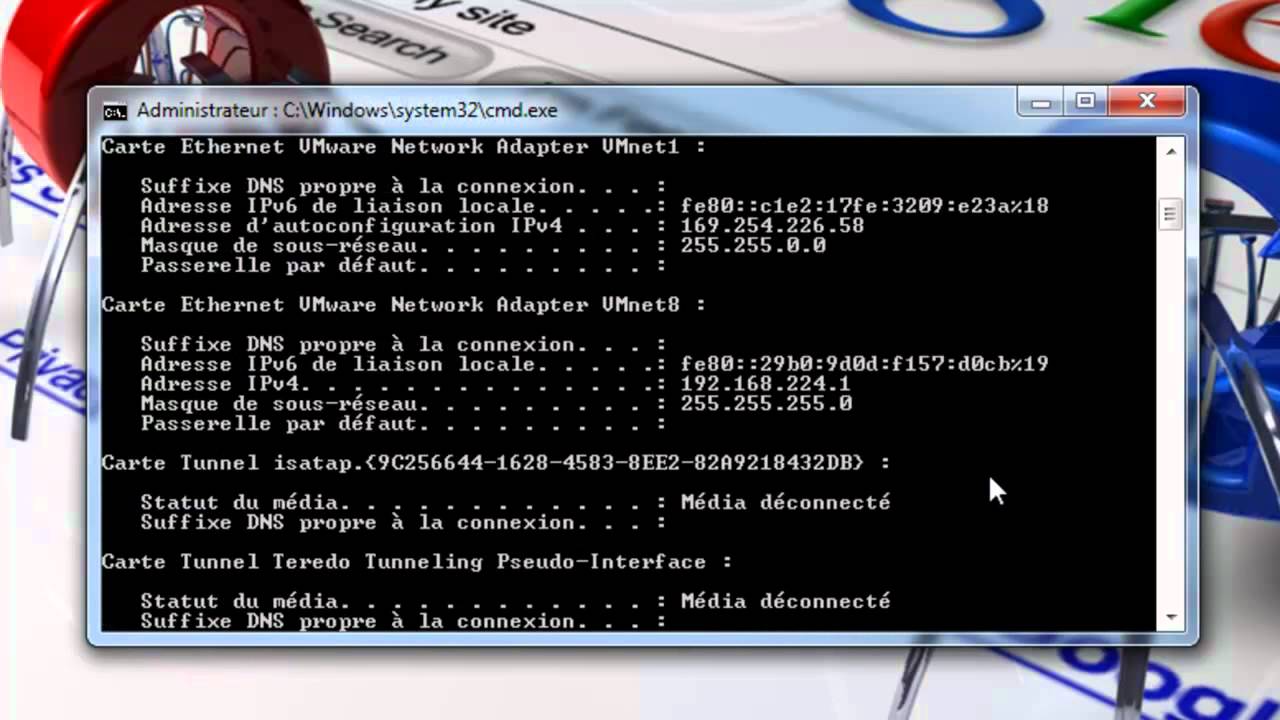
Task: Click the IPv4 address 192.168.224.1
Action: coord(765,384)
